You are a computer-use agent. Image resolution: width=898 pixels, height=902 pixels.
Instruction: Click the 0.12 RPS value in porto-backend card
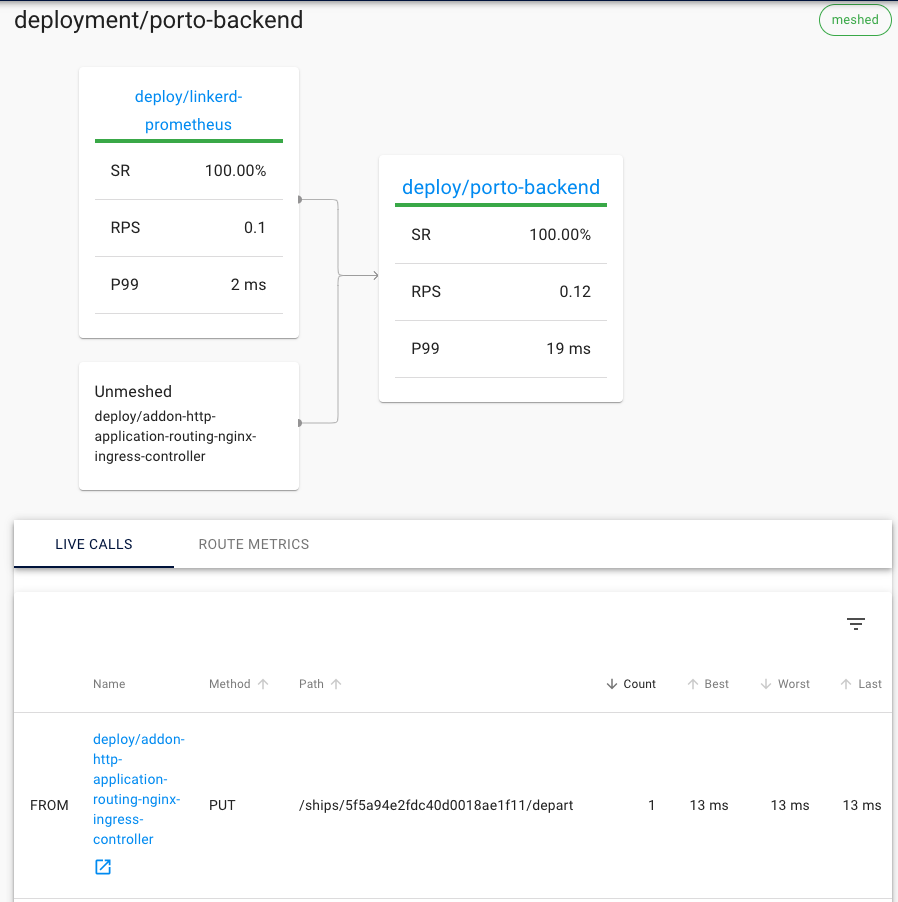(x=575, y=292)
